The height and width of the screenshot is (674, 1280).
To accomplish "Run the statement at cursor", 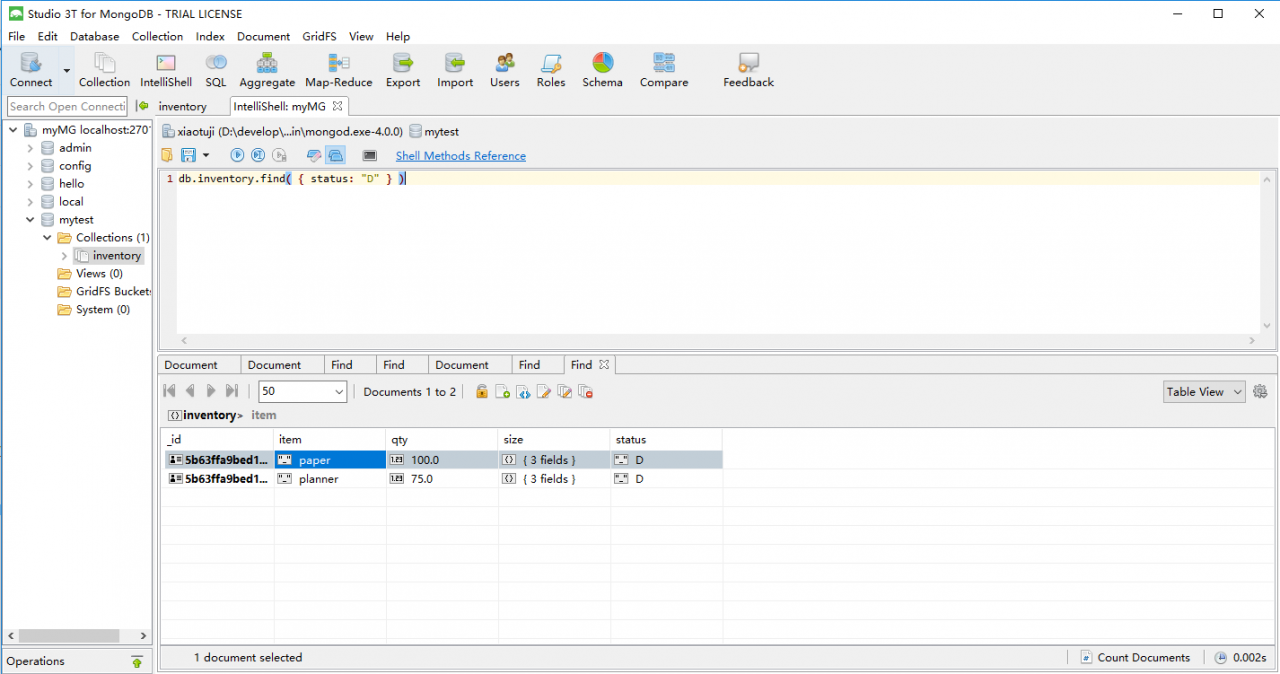I will click(x=258, y=155).
